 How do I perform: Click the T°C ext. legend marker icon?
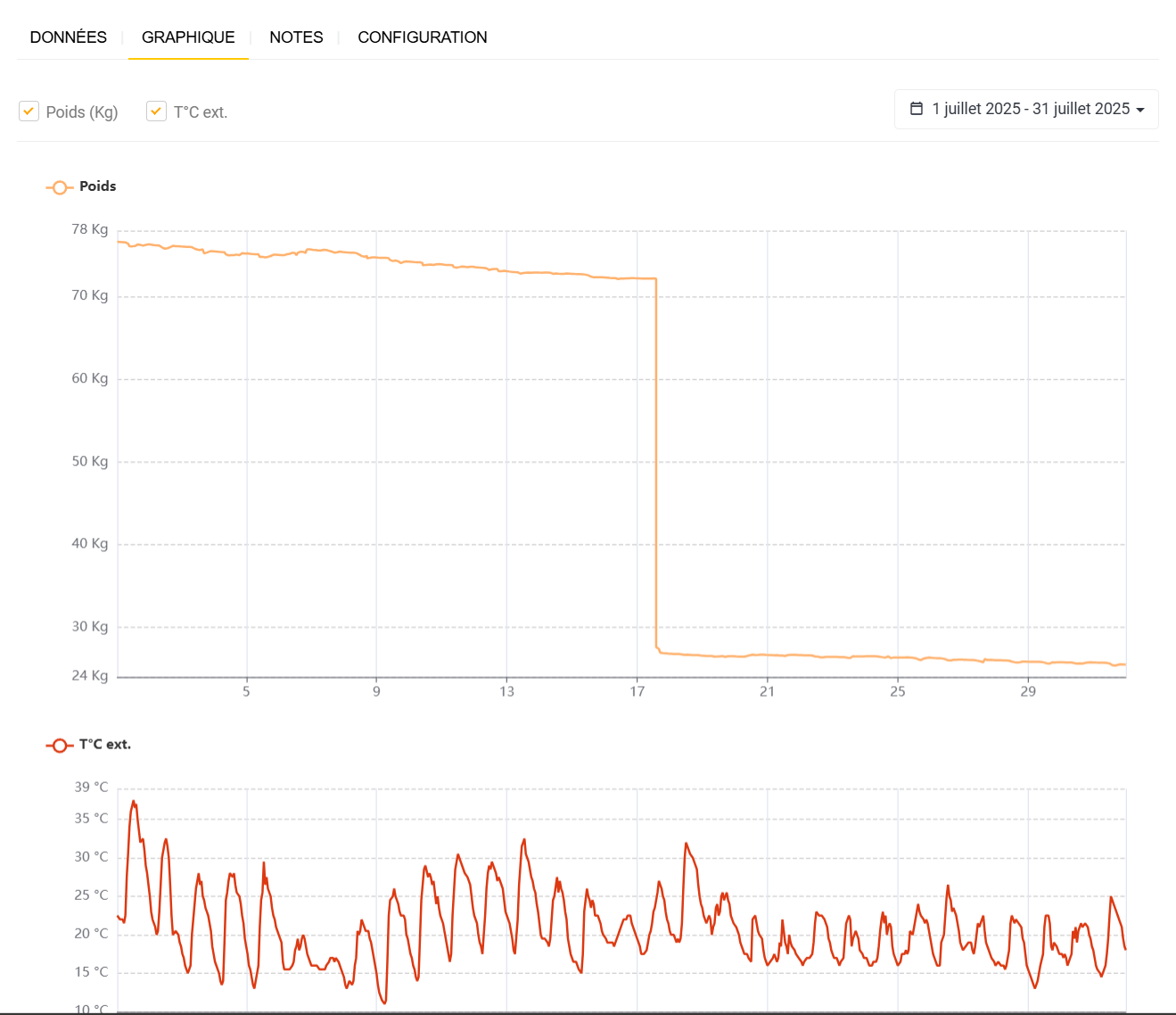[x=60, y=745]
